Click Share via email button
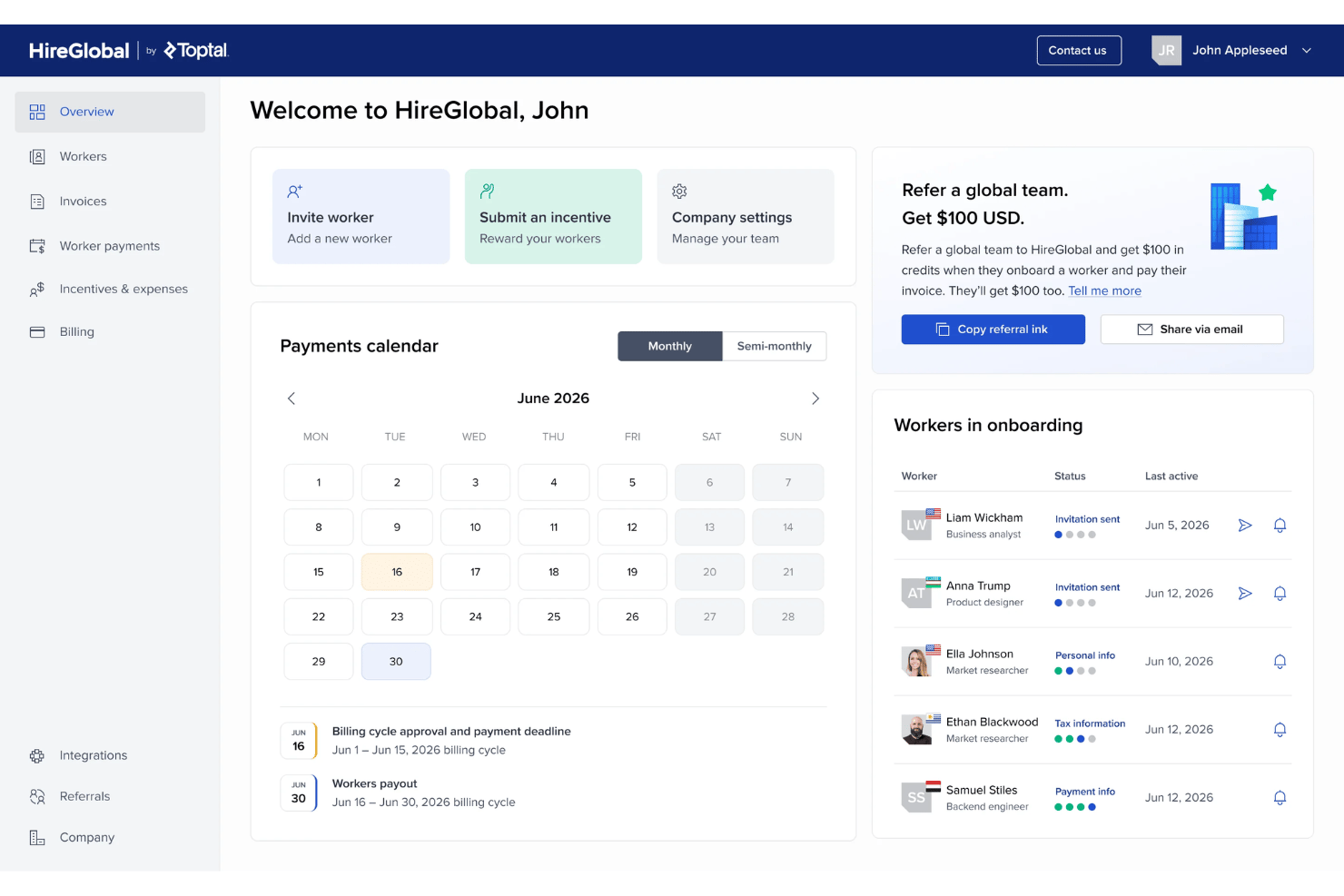Image resolution: width=1344 pixels, height=896 pixels. [x=1192, y=330]
